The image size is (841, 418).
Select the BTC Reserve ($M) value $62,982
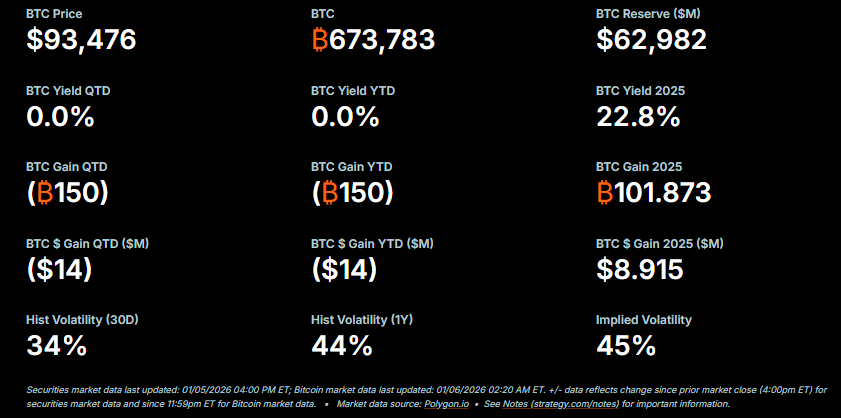(x=651, y=40)
